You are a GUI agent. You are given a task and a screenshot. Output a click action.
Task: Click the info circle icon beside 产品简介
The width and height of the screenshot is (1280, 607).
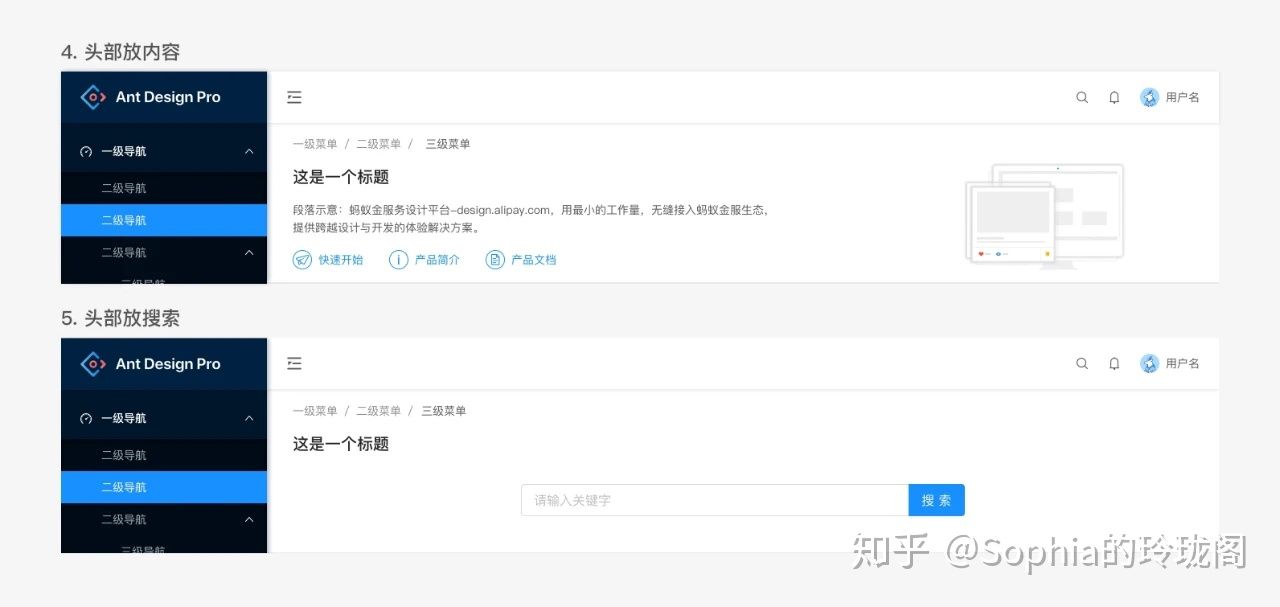[399, 259]
